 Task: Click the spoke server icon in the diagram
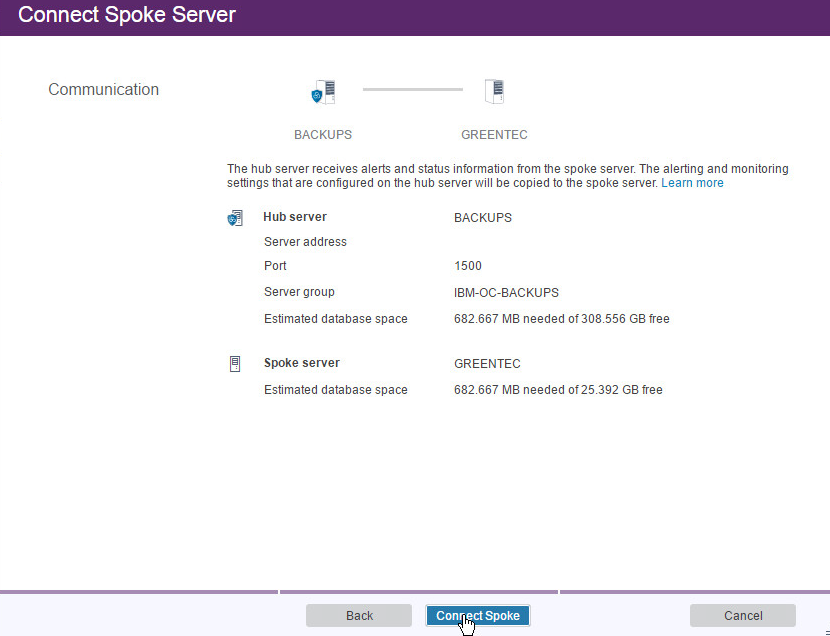coord(494,92)
